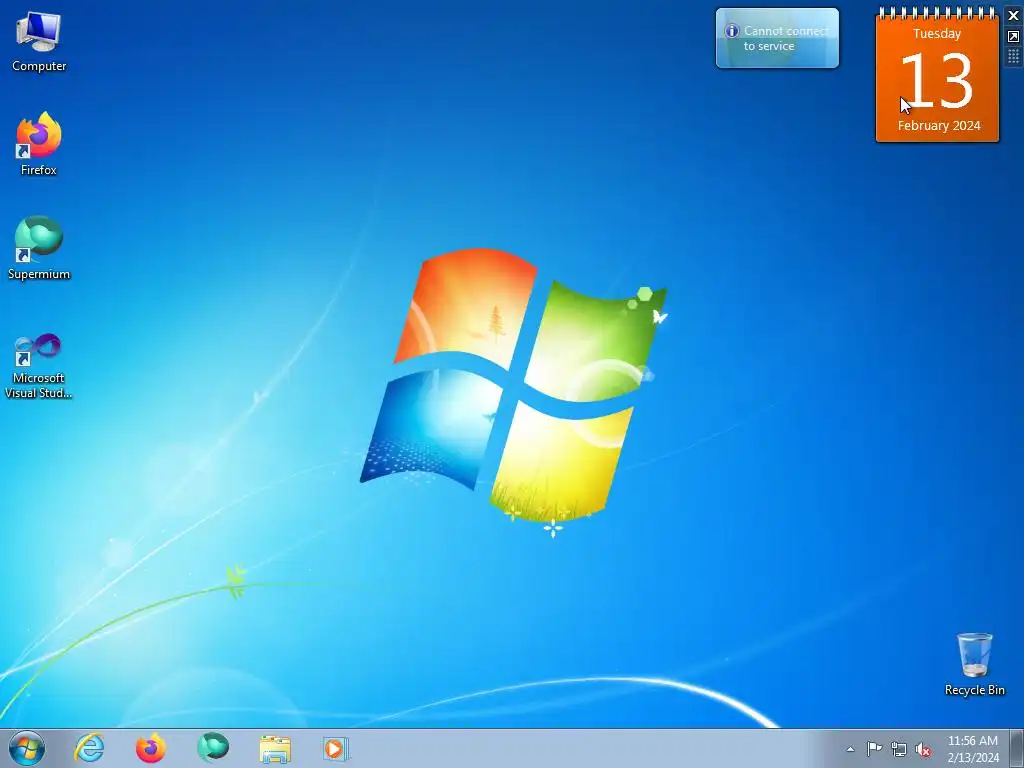Open Windows Media Player from the taskbar

coord(336,748)
